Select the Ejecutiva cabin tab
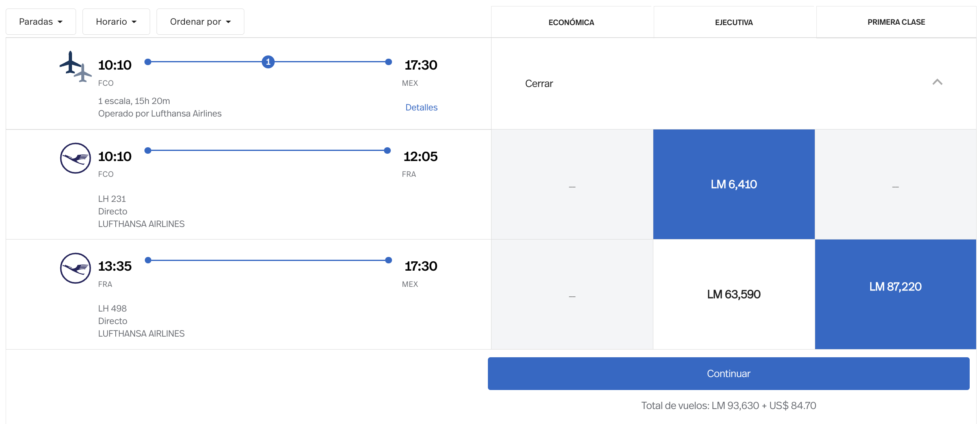 (734, 22)
